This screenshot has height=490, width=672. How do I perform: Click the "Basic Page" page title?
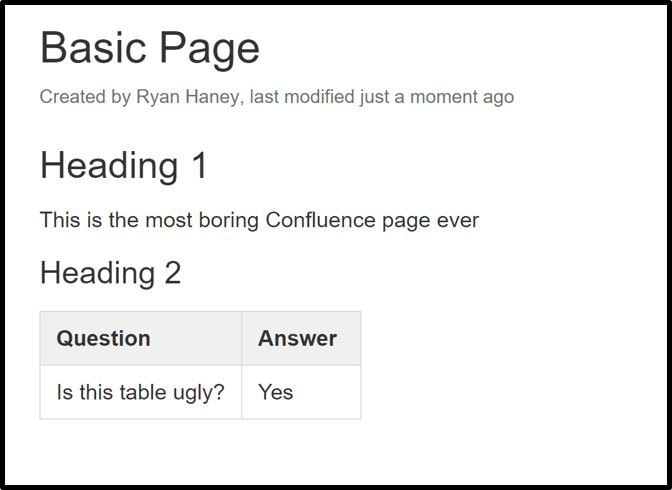150,49
